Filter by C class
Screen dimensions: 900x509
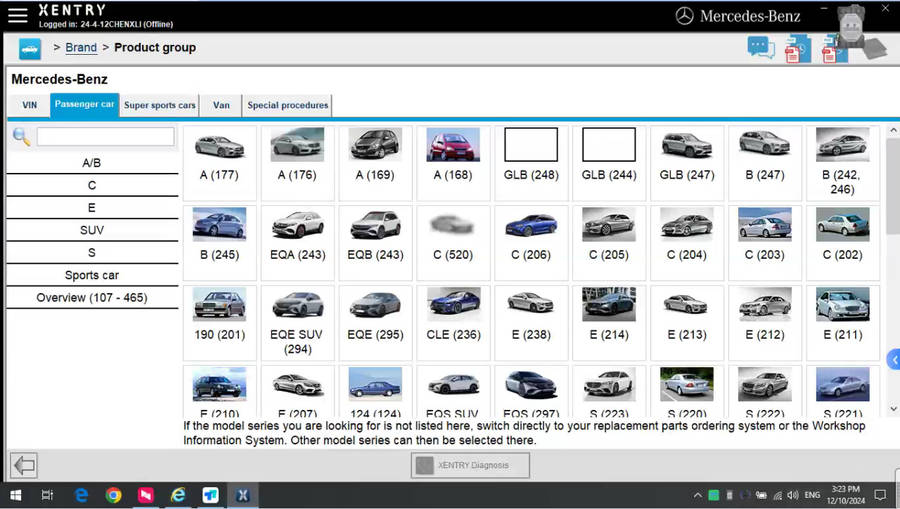coord(92,185)
